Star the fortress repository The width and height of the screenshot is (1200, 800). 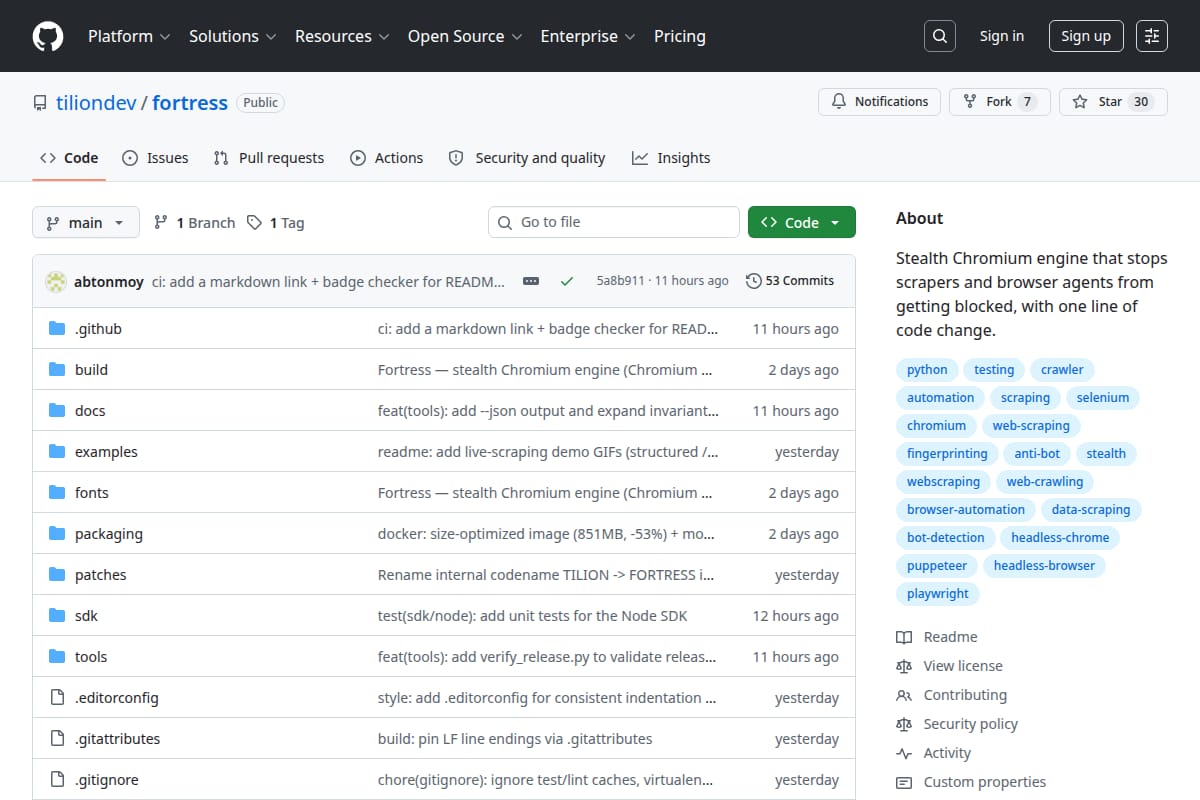click(1113, 102)
